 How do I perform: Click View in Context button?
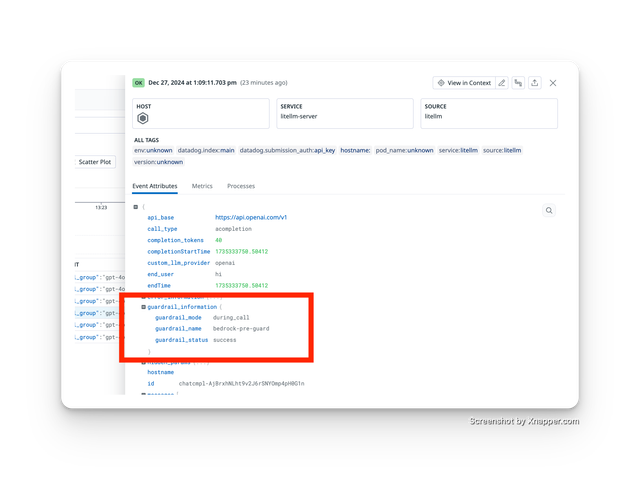pos(463,83)
